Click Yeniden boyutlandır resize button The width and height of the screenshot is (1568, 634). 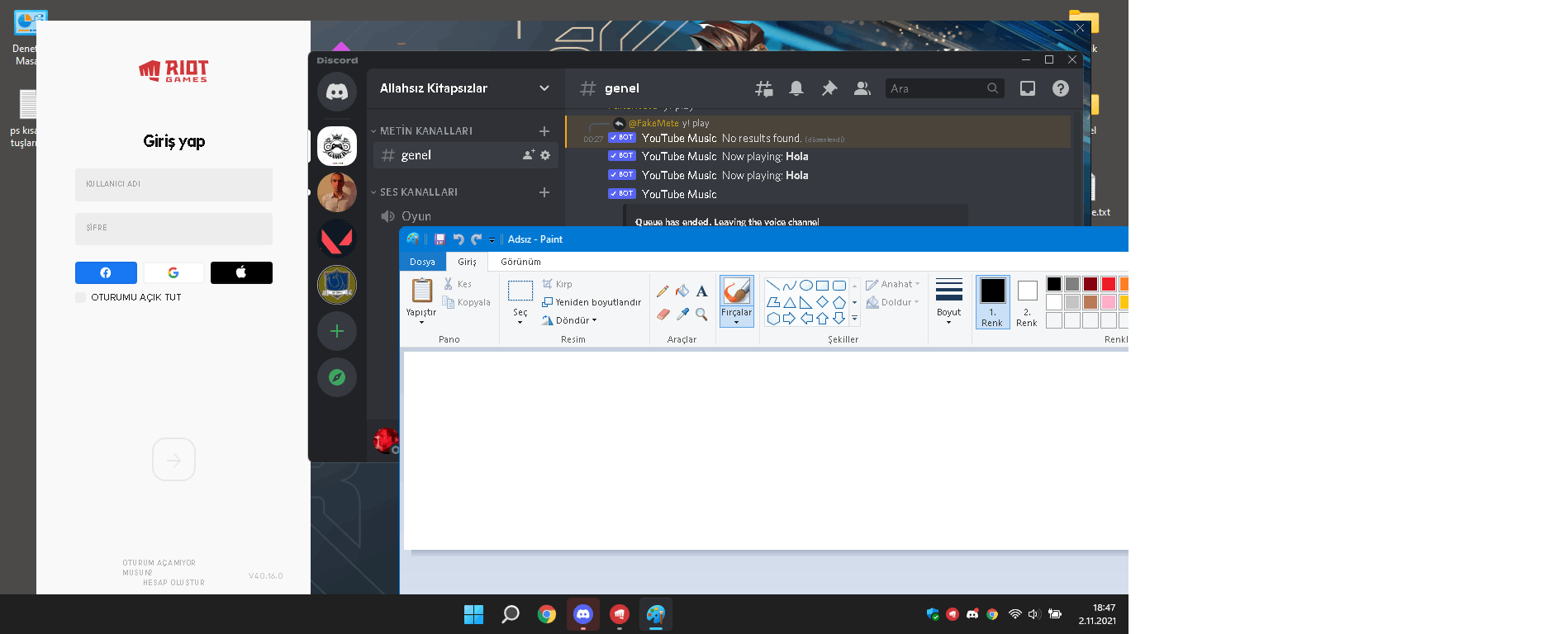pos(592,302)
